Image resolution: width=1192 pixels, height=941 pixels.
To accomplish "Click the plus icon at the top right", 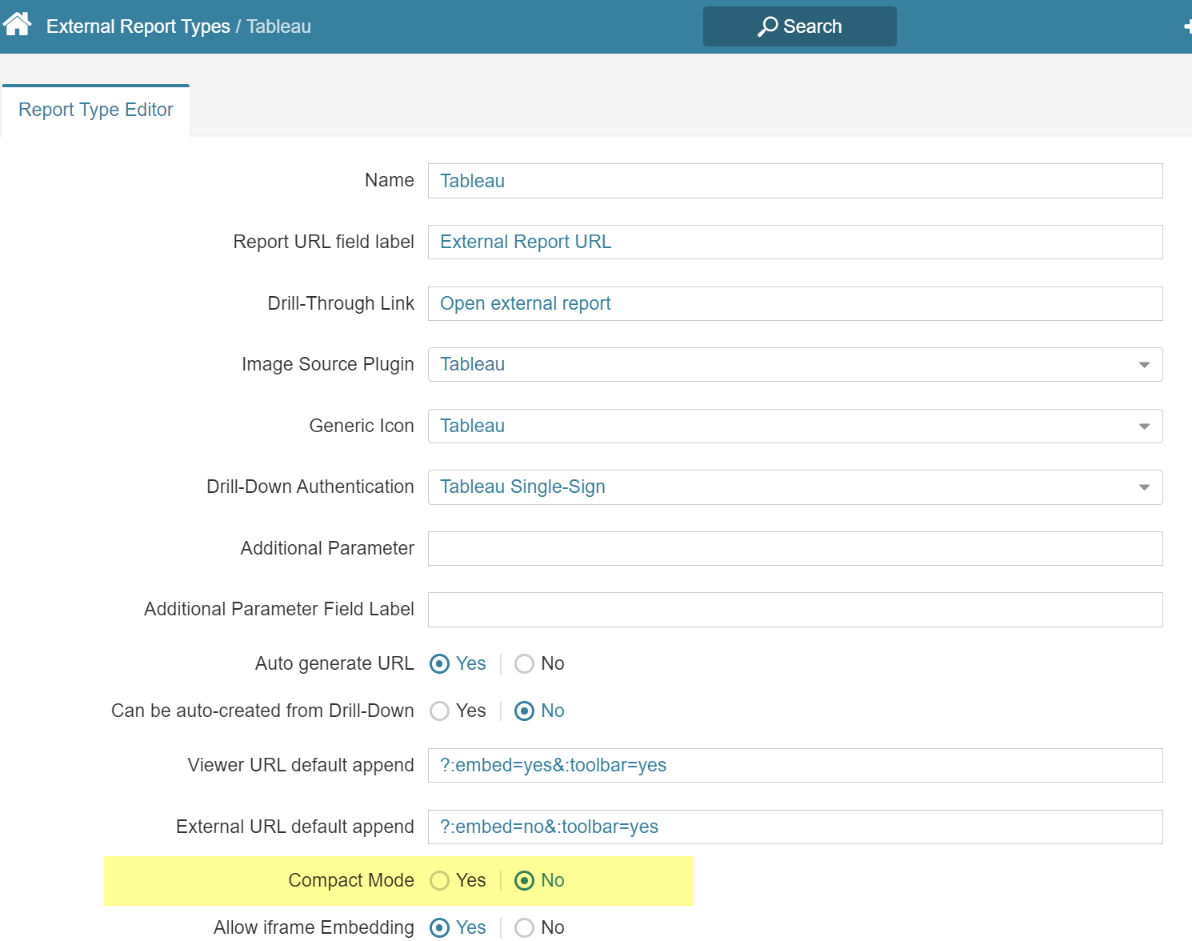I will 1186,25.
